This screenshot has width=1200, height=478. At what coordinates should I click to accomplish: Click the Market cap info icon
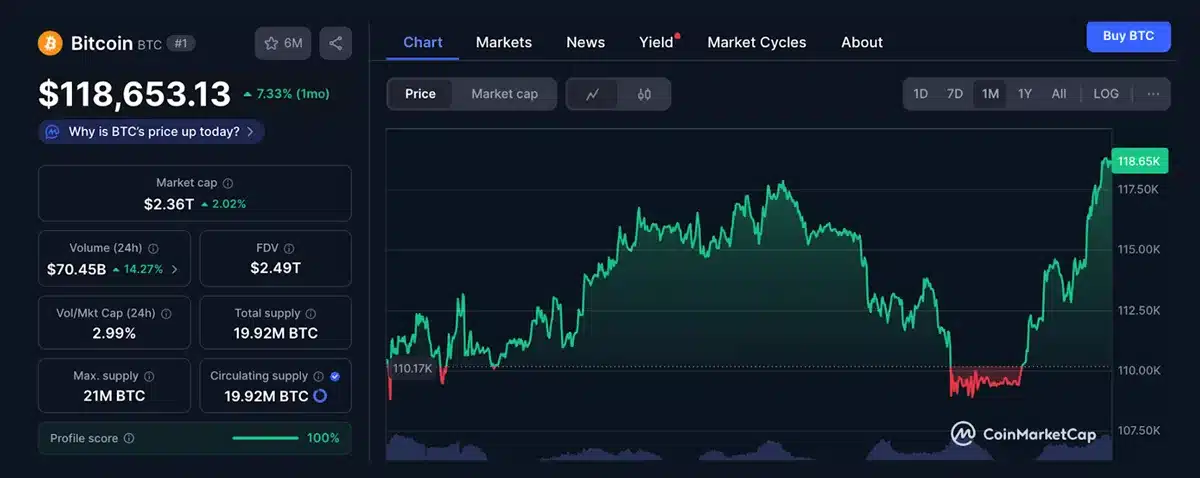pos(228,184)
